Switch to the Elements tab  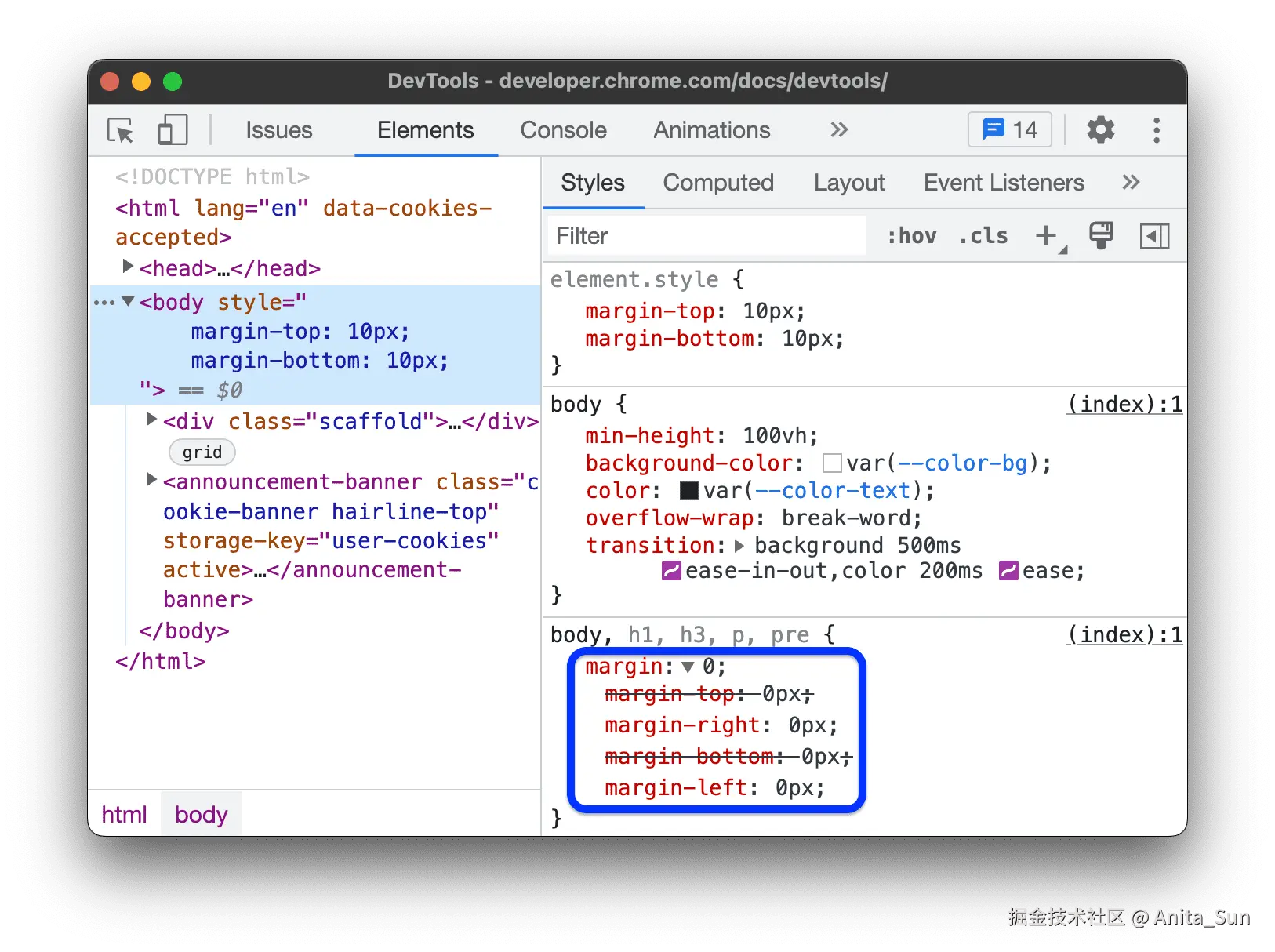pyautogui.click(x=426, y=130)
